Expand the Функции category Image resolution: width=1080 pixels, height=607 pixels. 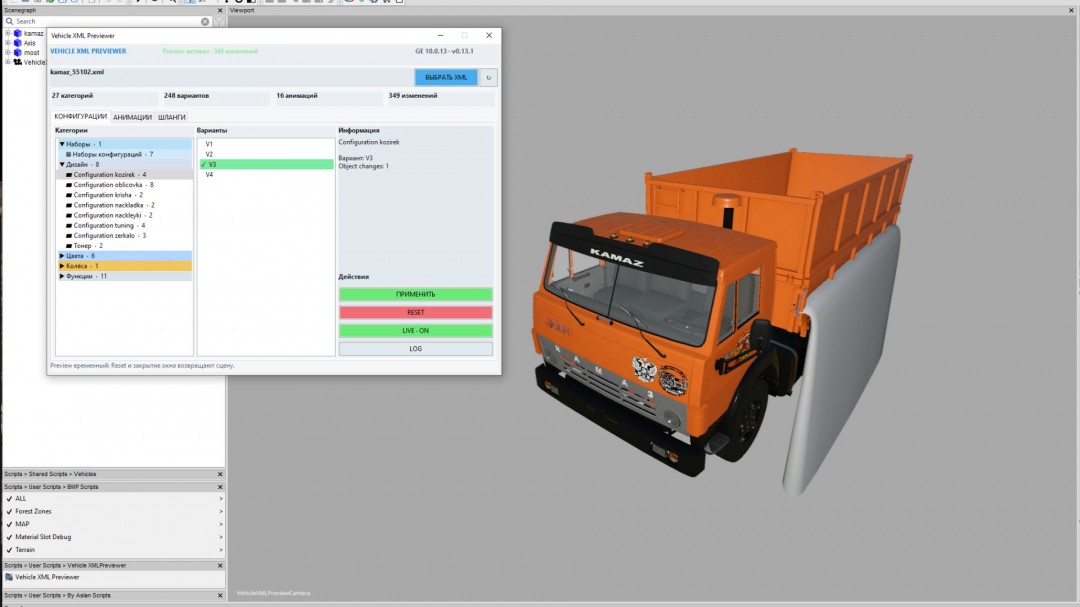click(x=62, y=276)
